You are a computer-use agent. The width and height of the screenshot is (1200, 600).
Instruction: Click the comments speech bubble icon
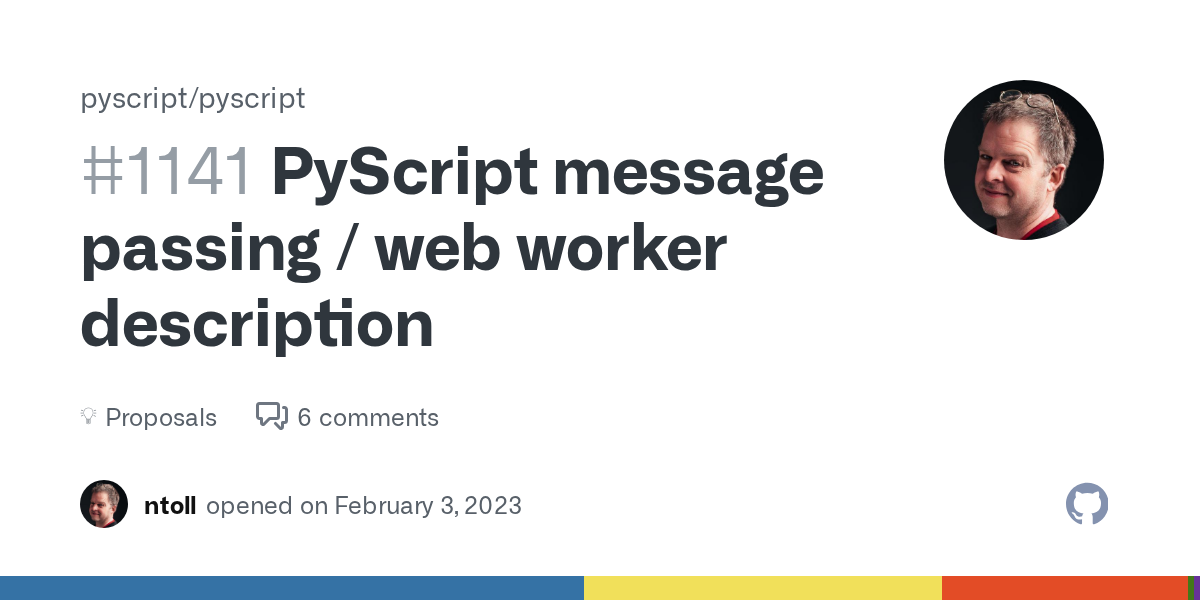[x=272, y=416]
